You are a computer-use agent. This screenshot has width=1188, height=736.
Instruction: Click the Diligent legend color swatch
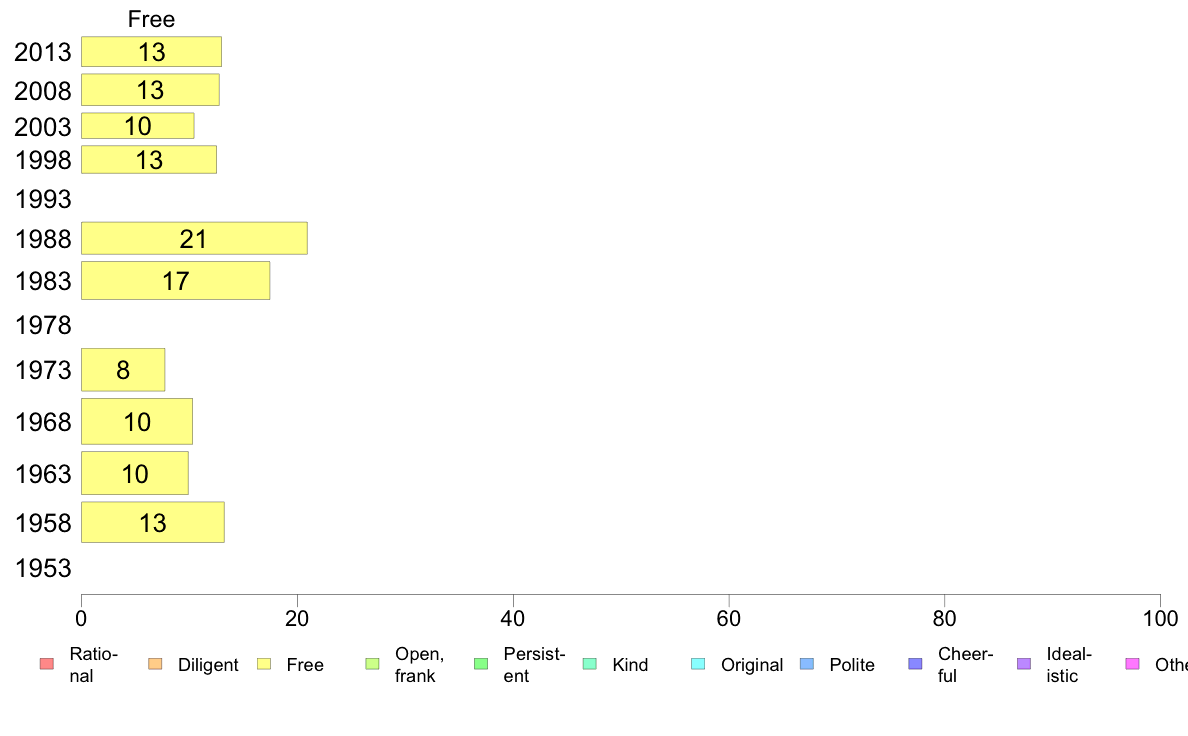click(155, 664)
